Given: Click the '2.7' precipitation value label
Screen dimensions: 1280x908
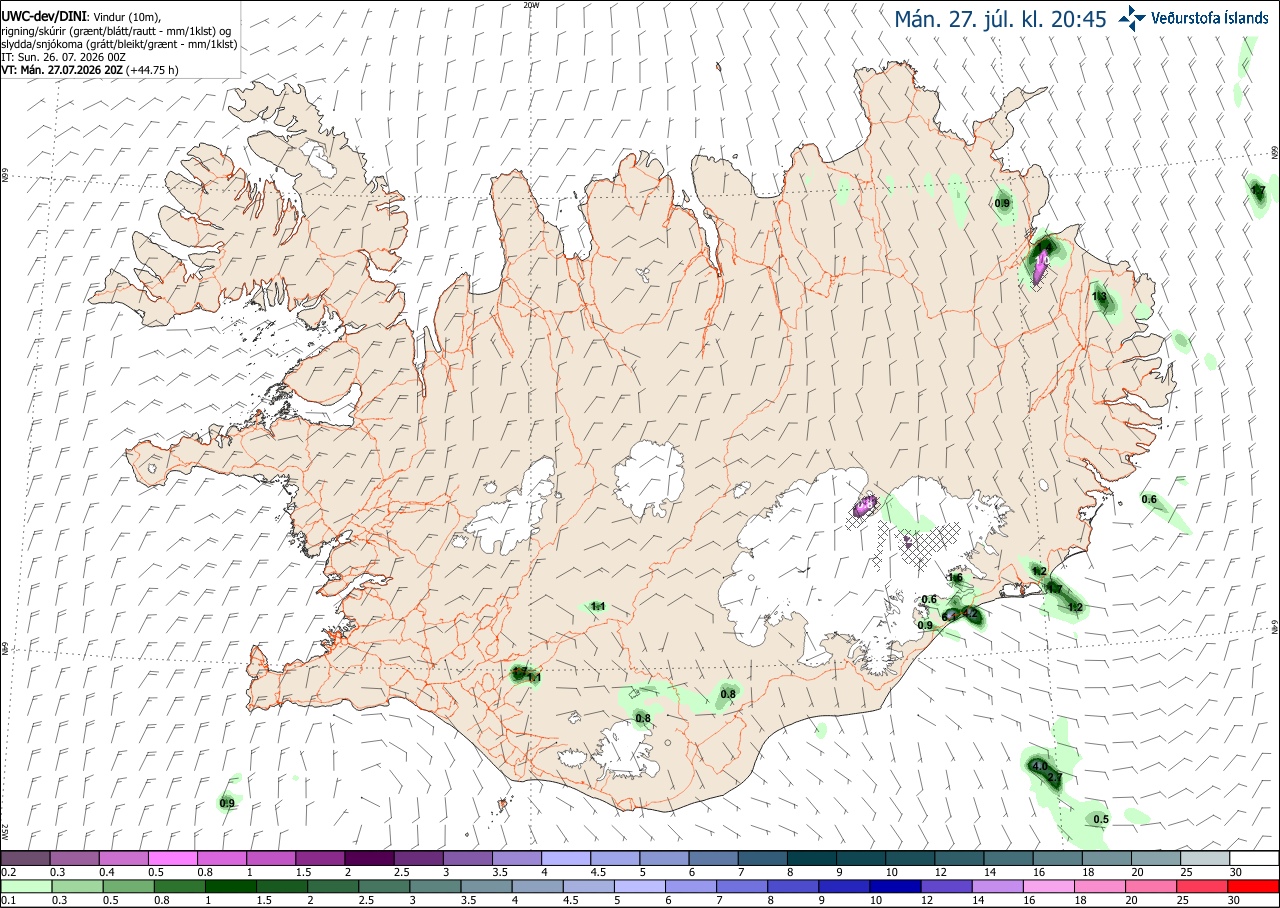Looking at the screenshot, I should coord(1054,778).
